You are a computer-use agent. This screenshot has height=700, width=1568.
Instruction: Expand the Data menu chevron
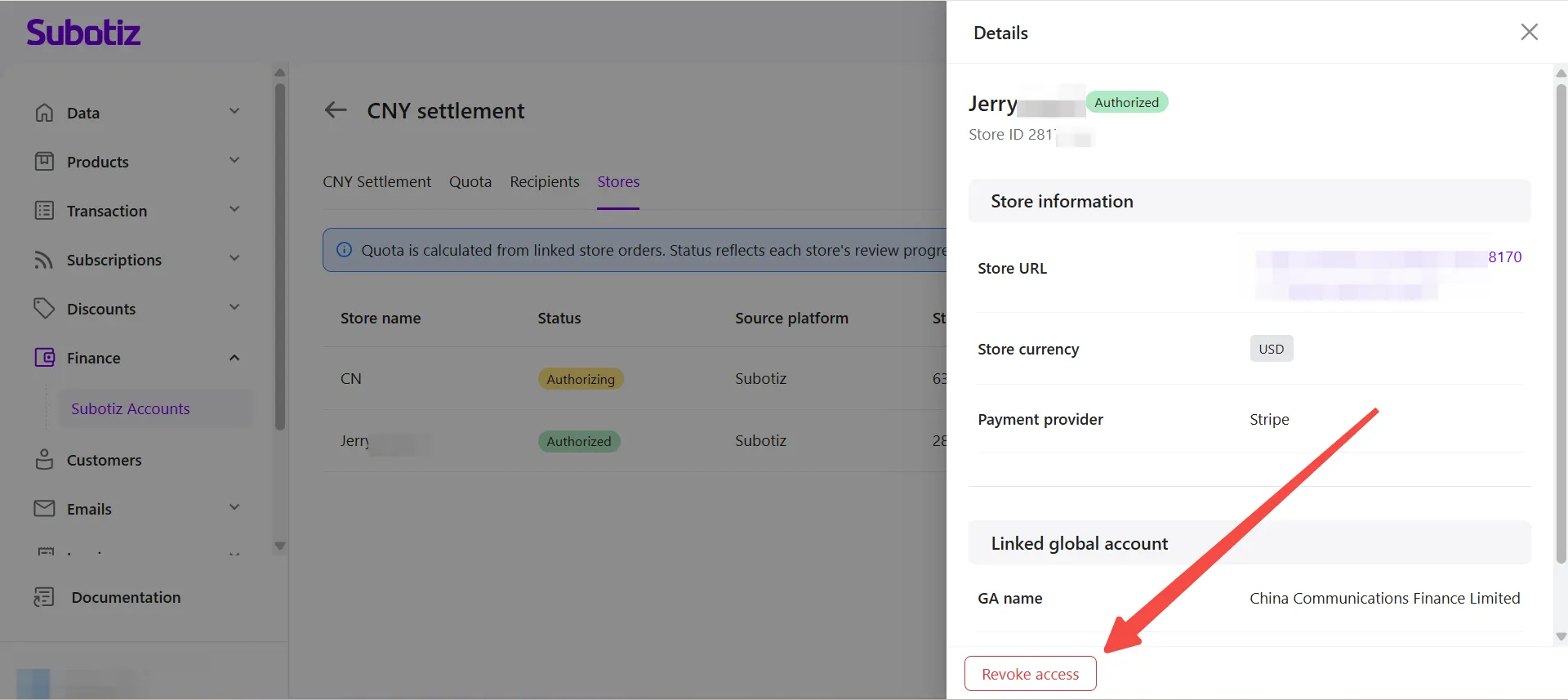click(x=234, y=112)
